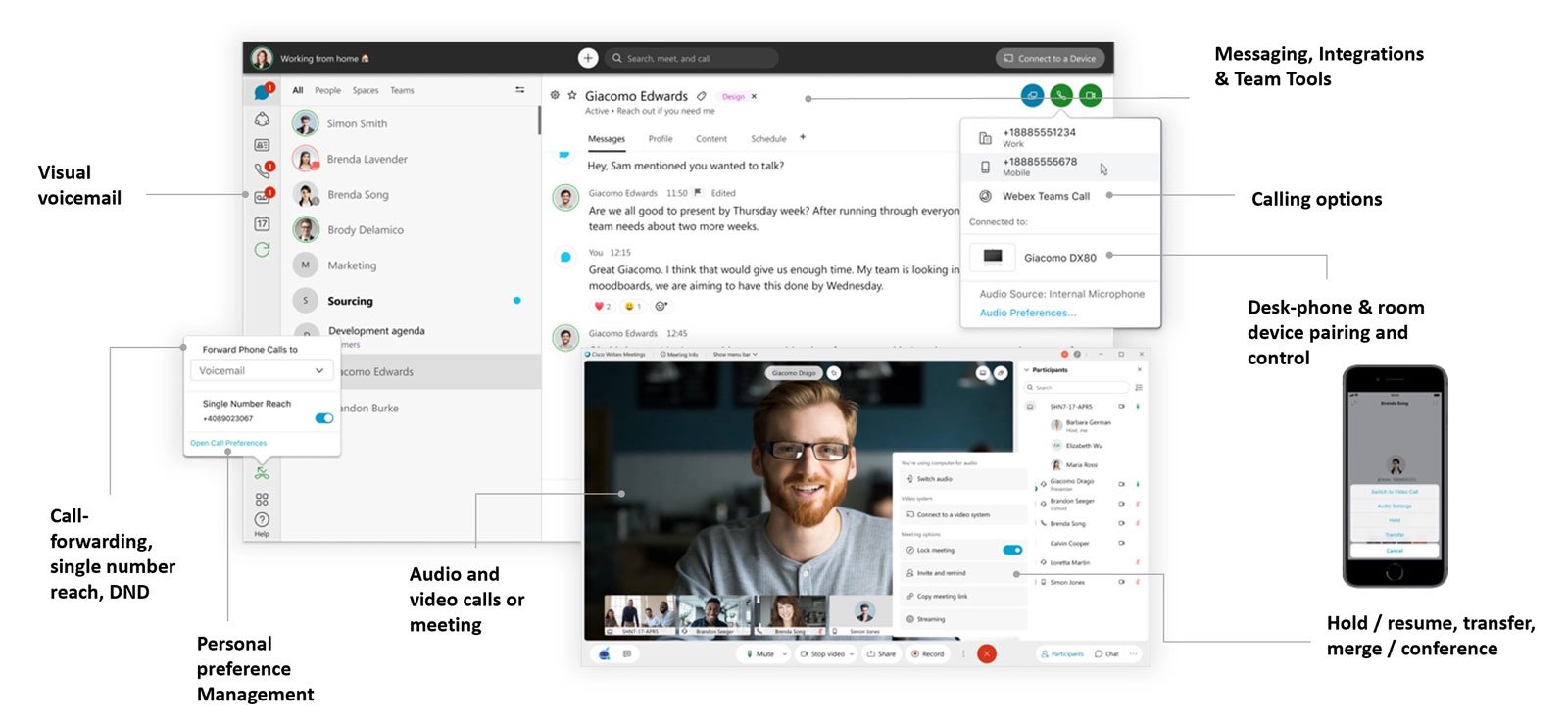Click the Mute button in the meeting

pyautogui.click(x=760, y=653)
